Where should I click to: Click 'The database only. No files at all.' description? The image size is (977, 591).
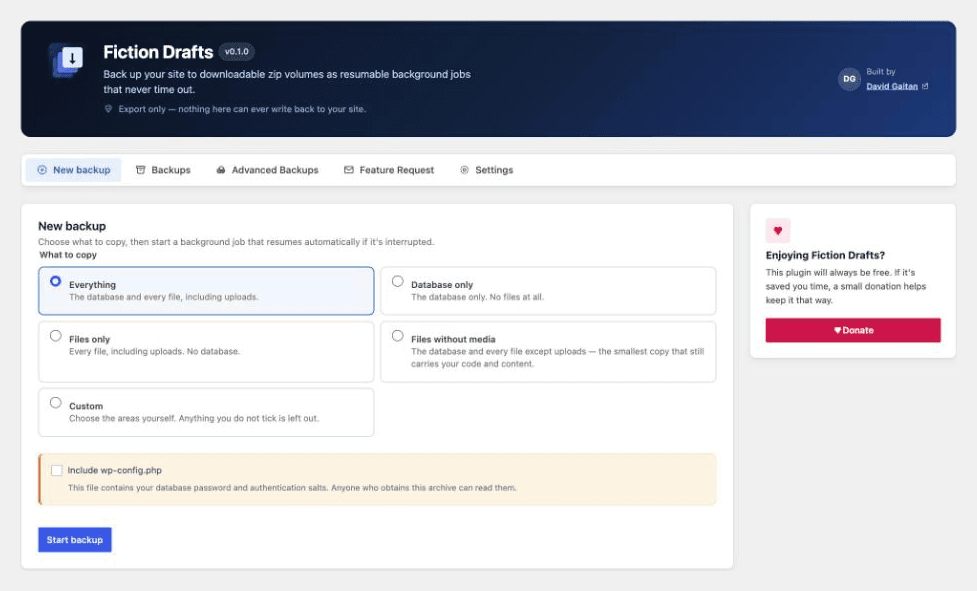pos(477,297)
